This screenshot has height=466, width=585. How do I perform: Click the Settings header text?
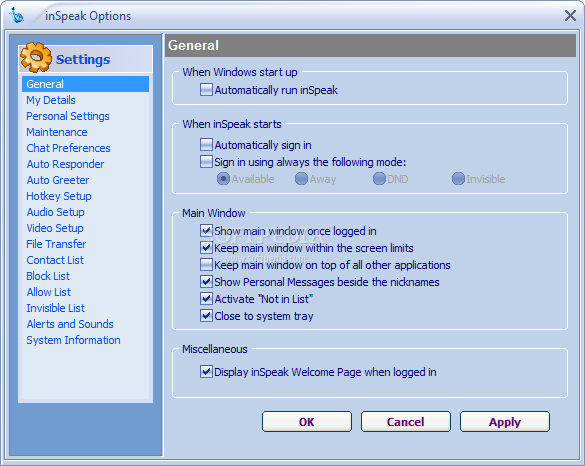coord(83,59)
